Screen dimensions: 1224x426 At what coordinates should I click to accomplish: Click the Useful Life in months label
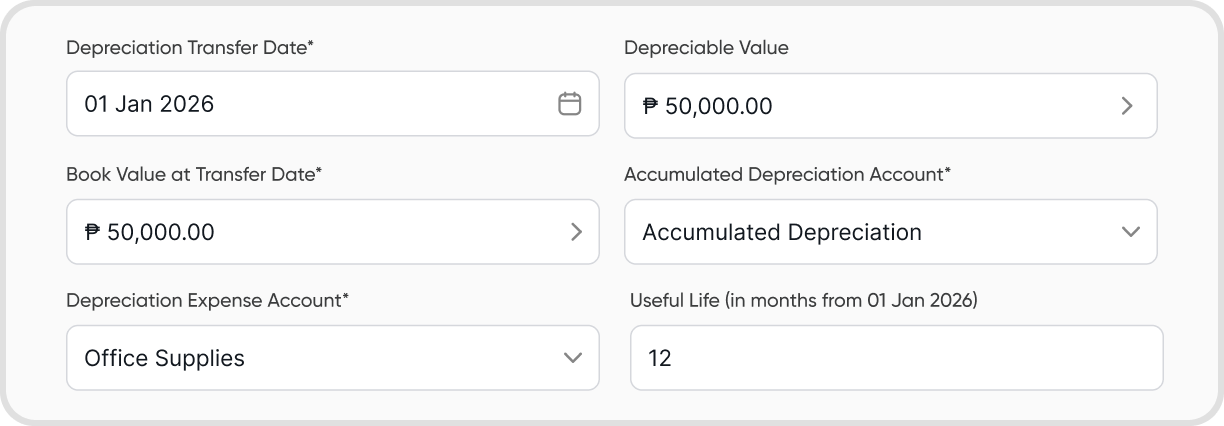point(803,300)
